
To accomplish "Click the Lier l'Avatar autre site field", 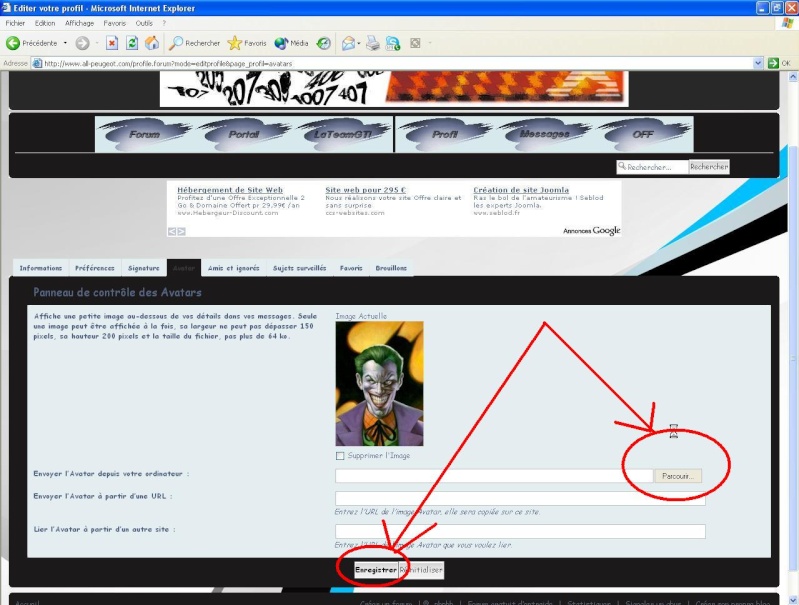I will (520, 532).
